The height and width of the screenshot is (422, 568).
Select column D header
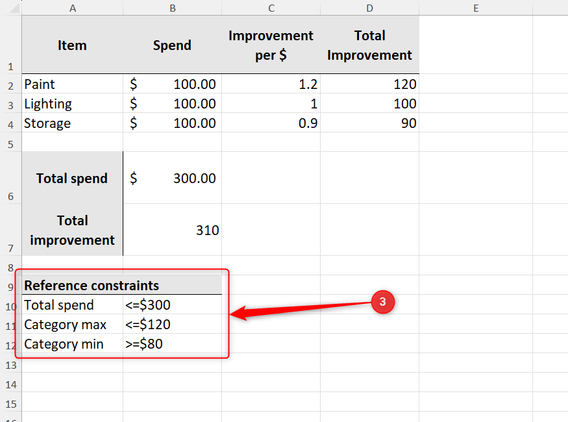[x=369, y=8]
